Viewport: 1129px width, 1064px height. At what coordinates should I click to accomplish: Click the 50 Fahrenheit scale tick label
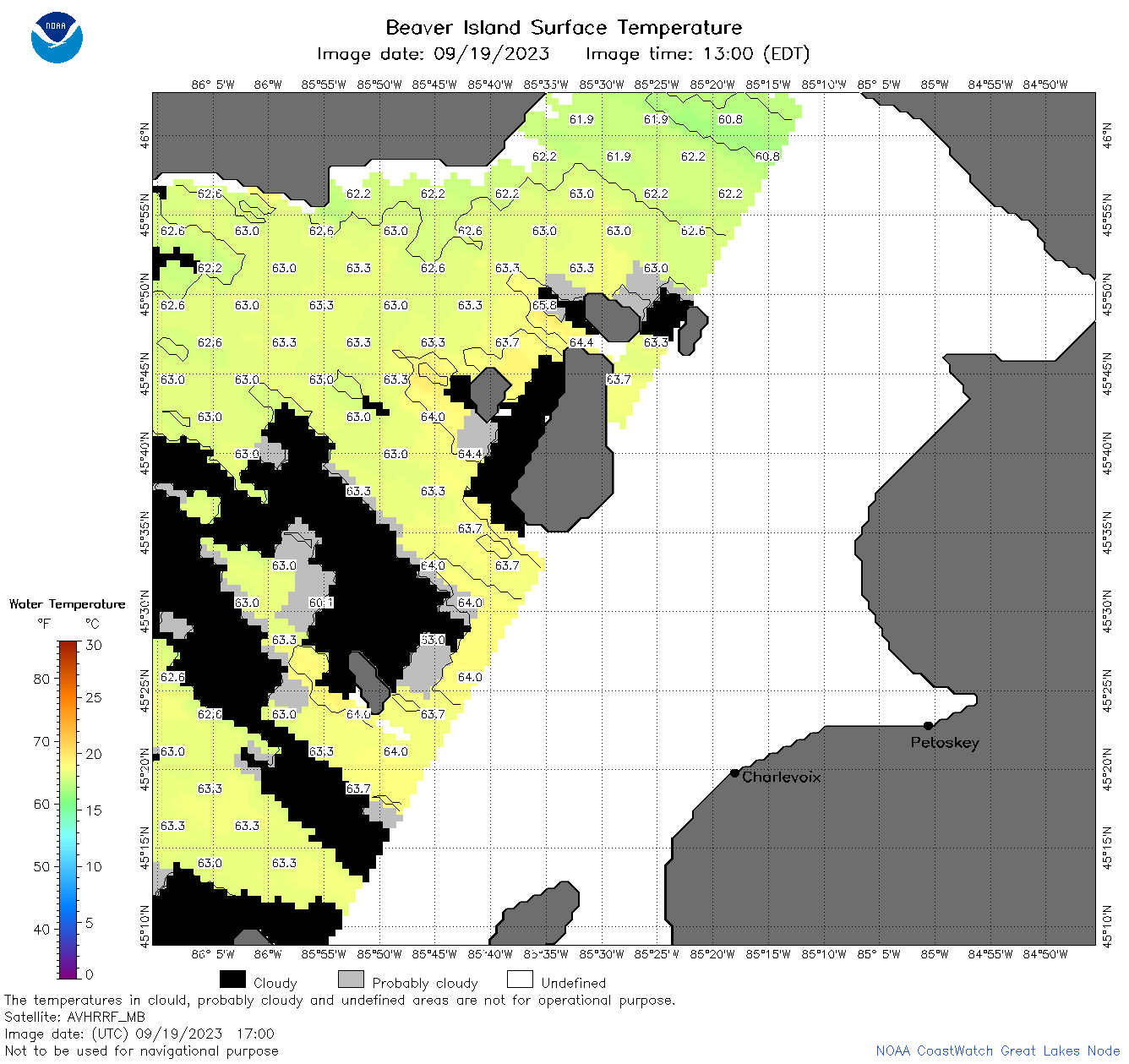(41, 866)
